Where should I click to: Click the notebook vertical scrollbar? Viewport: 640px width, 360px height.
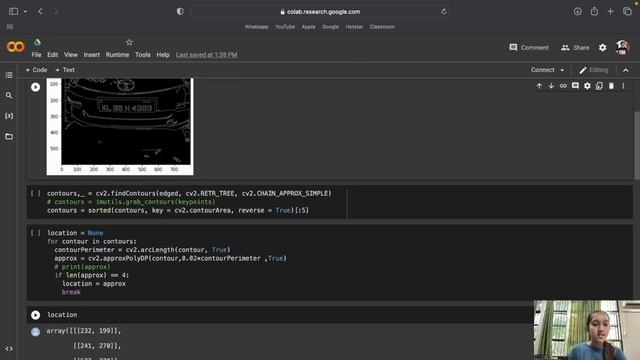[x=637, y=145]
